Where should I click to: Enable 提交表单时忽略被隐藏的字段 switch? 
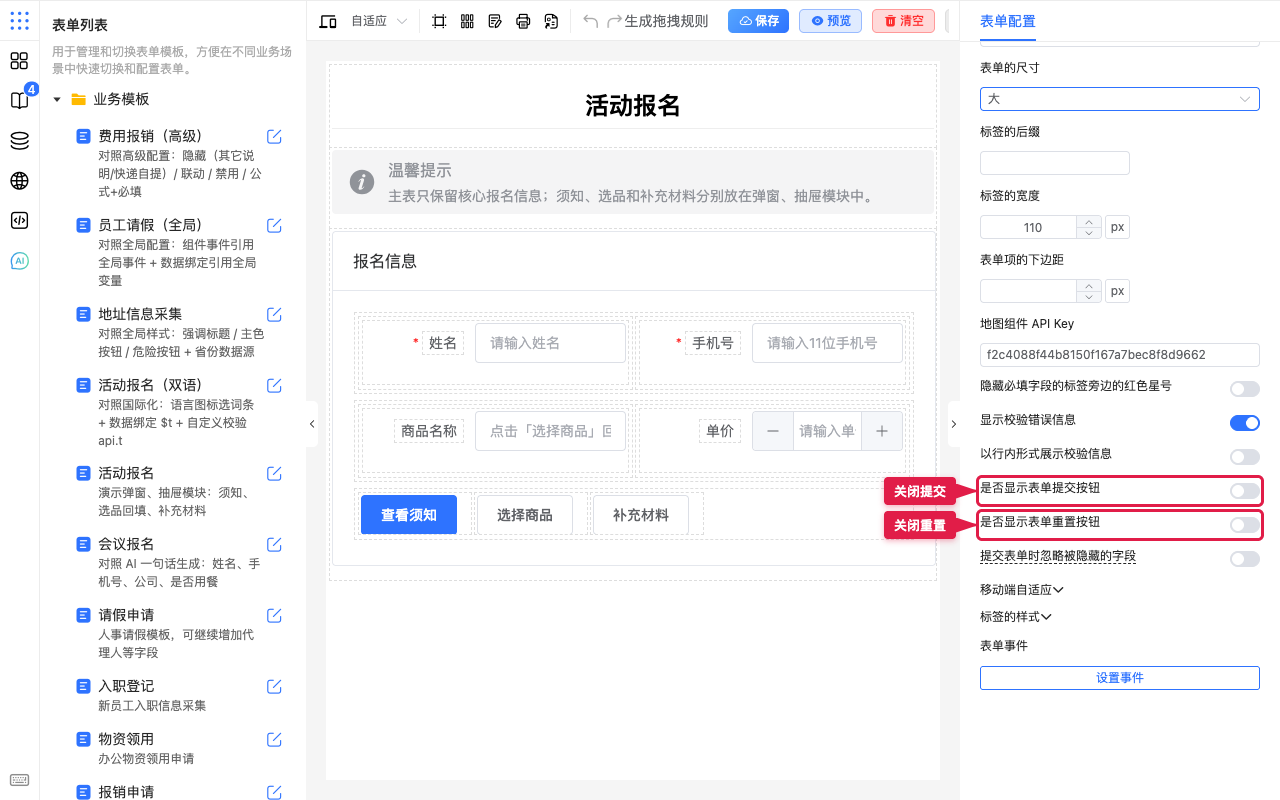(1245, 559)
